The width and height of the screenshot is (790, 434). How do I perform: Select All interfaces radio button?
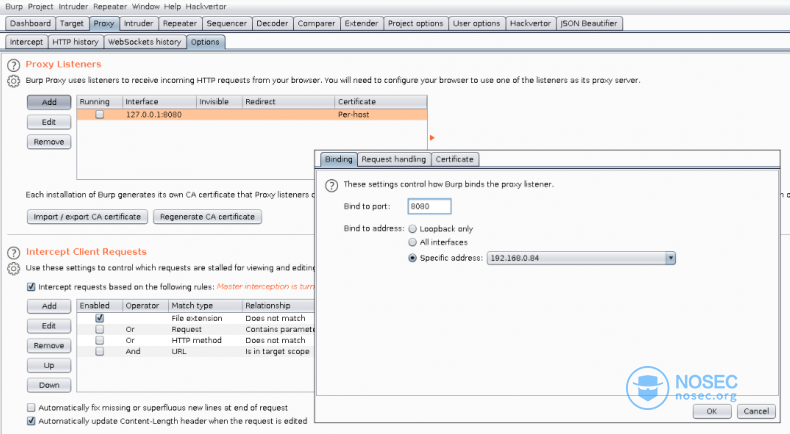(413, 242)
